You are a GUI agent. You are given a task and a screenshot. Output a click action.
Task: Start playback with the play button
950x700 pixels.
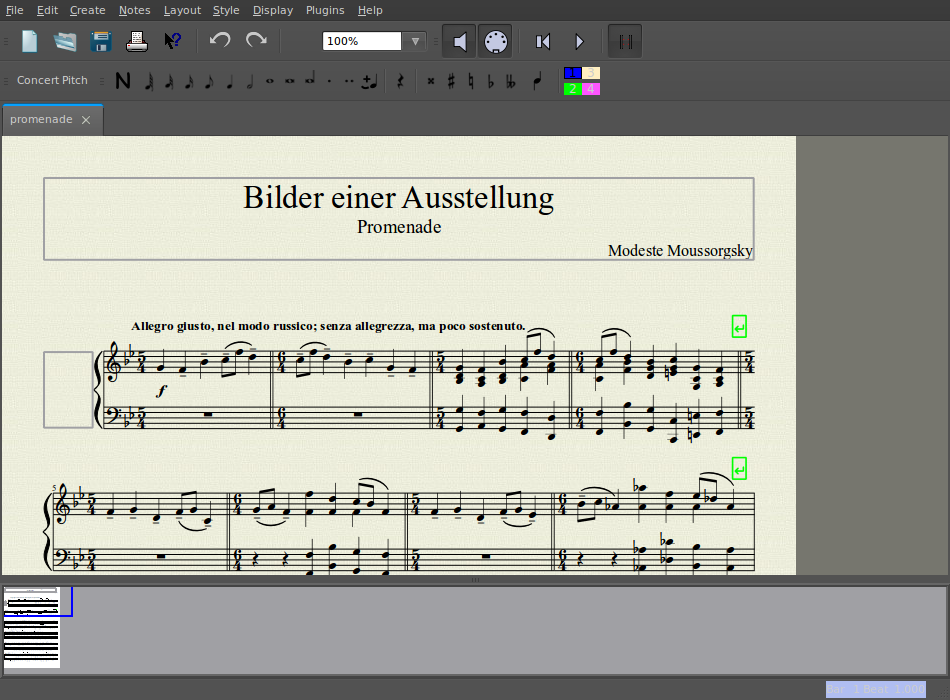pos(579,41)
